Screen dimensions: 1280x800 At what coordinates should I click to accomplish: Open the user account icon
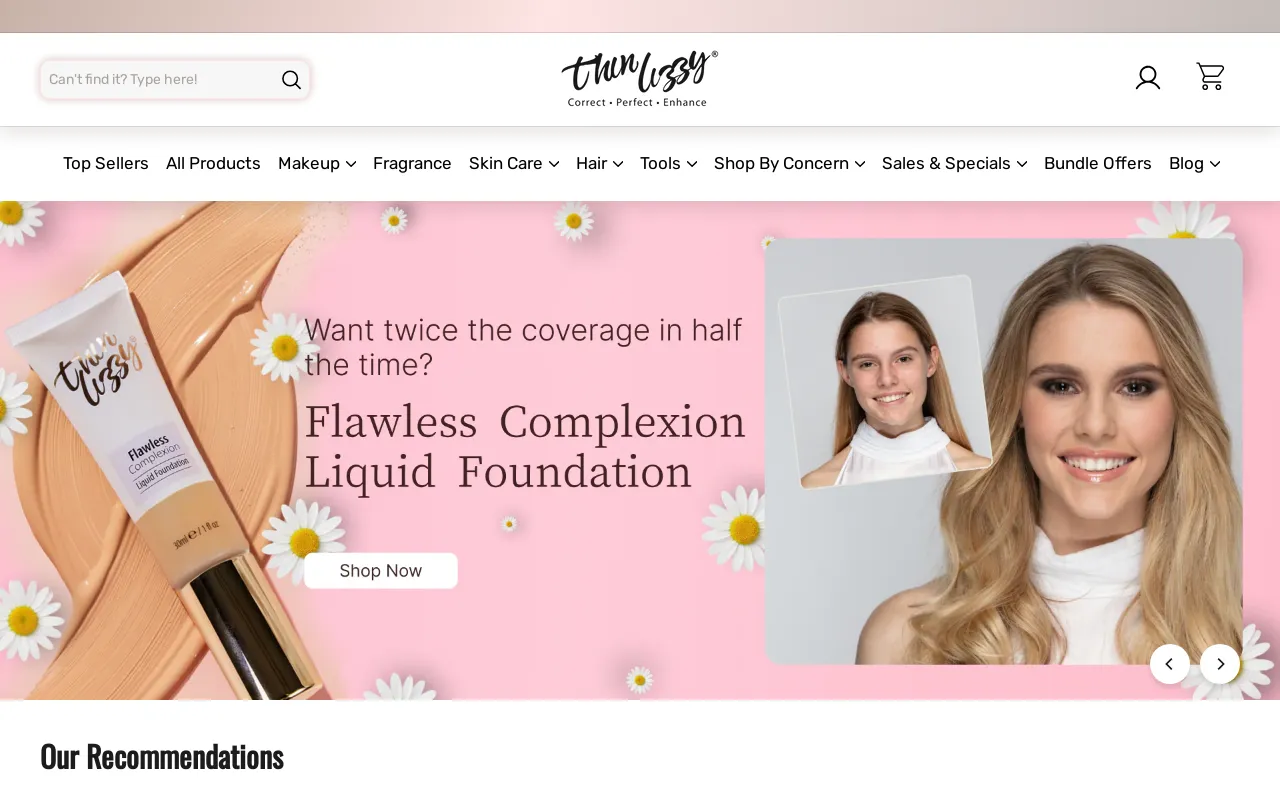(x=1148, y=77)
